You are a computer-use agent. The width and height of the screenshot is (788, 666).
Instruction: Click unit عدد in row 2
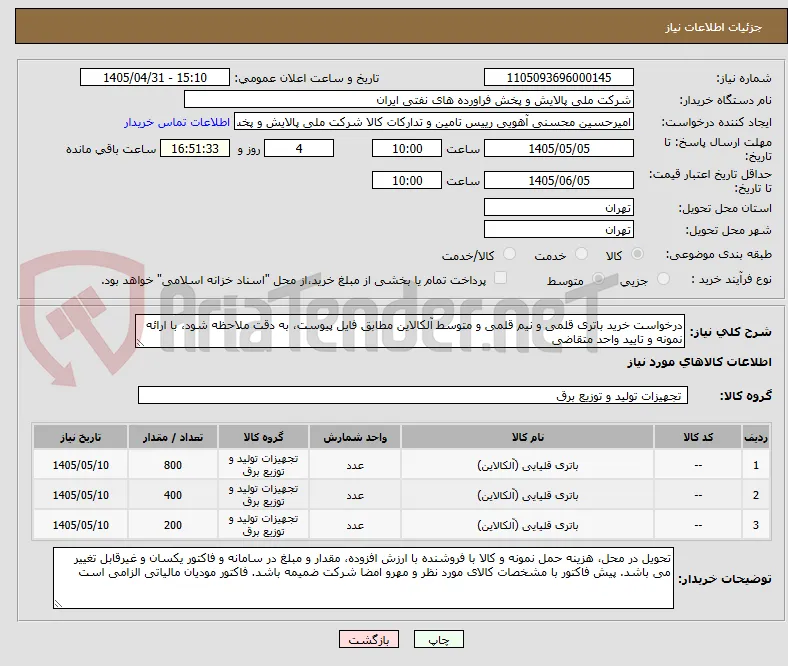point(355,496)
